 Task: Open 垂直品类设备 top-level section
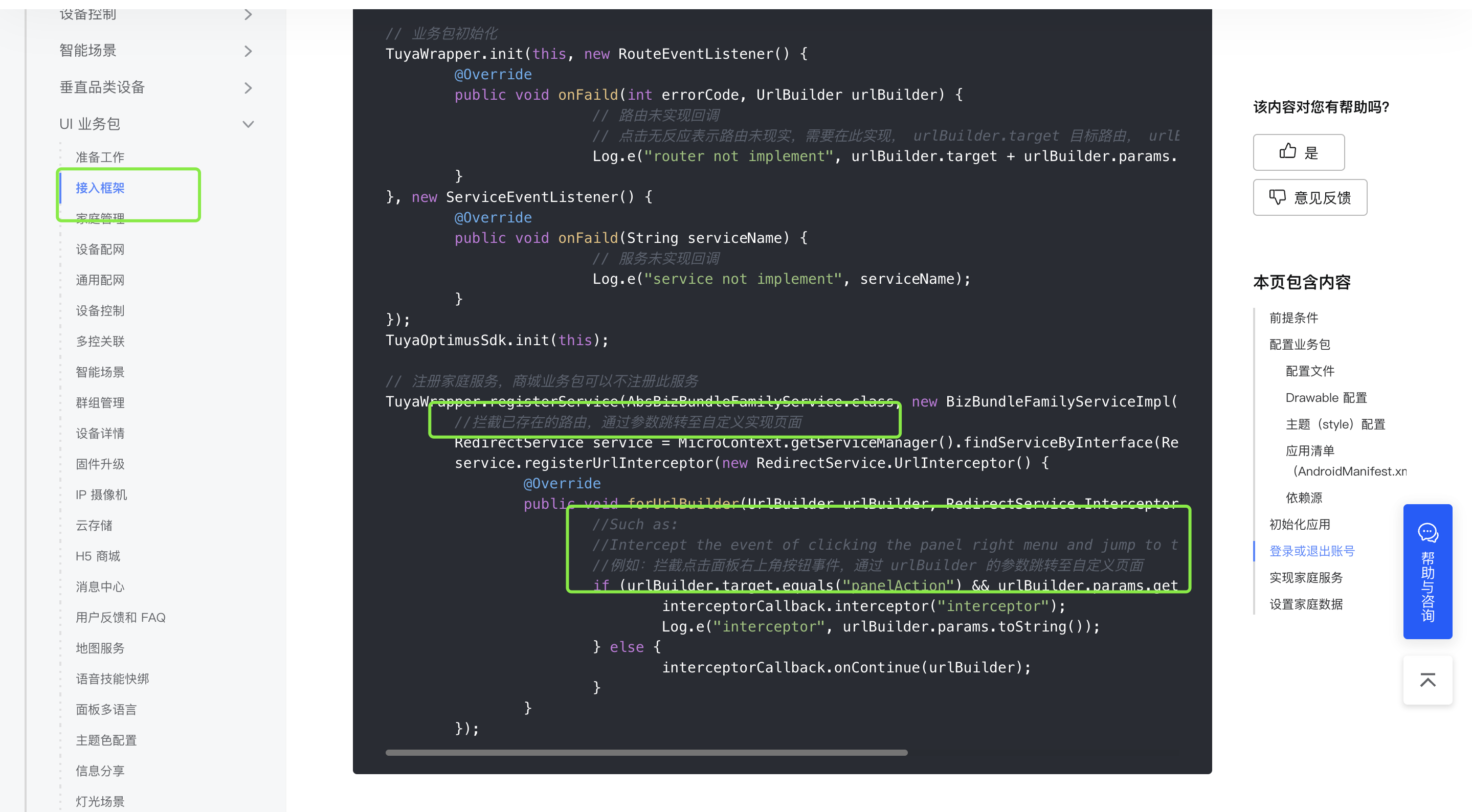pyautogui.click(x=102, y=87)
